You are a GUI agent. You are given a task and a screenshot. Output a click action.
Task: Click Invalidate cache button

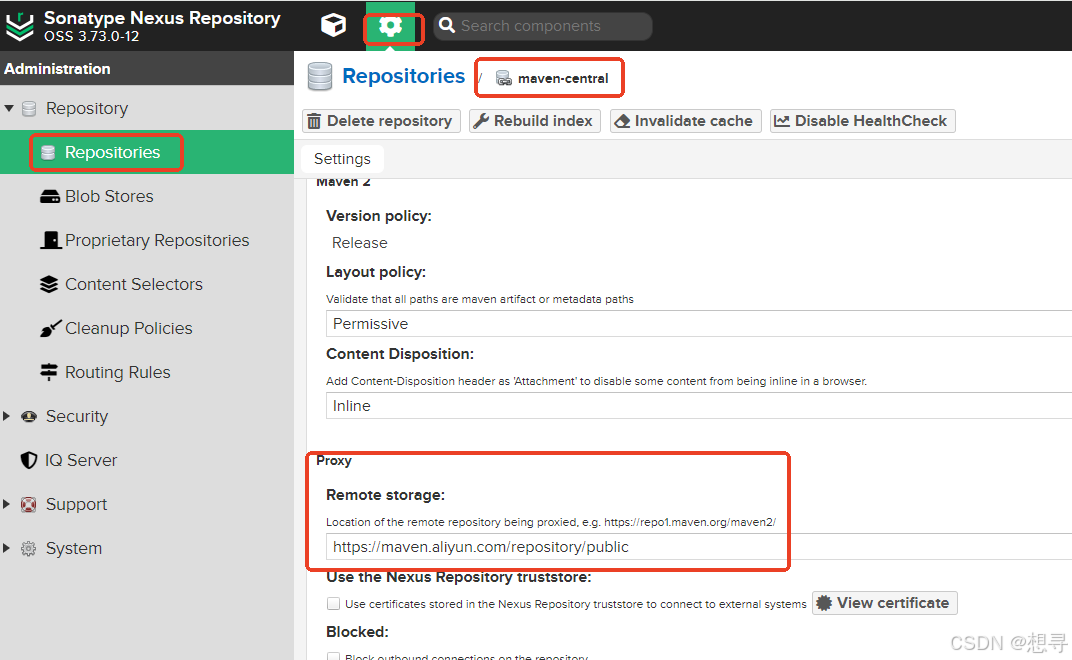[686, 121]
